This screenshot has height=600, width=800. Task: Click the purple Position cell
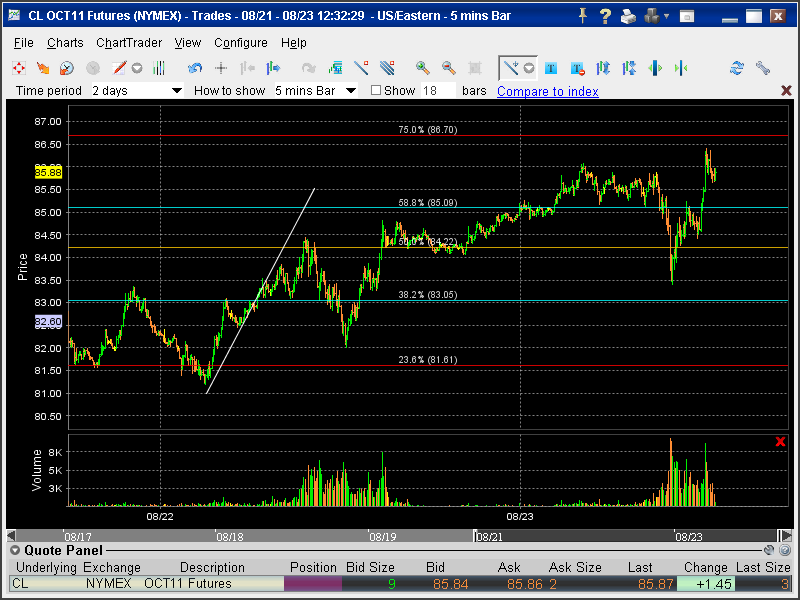(x=313, y=584)
